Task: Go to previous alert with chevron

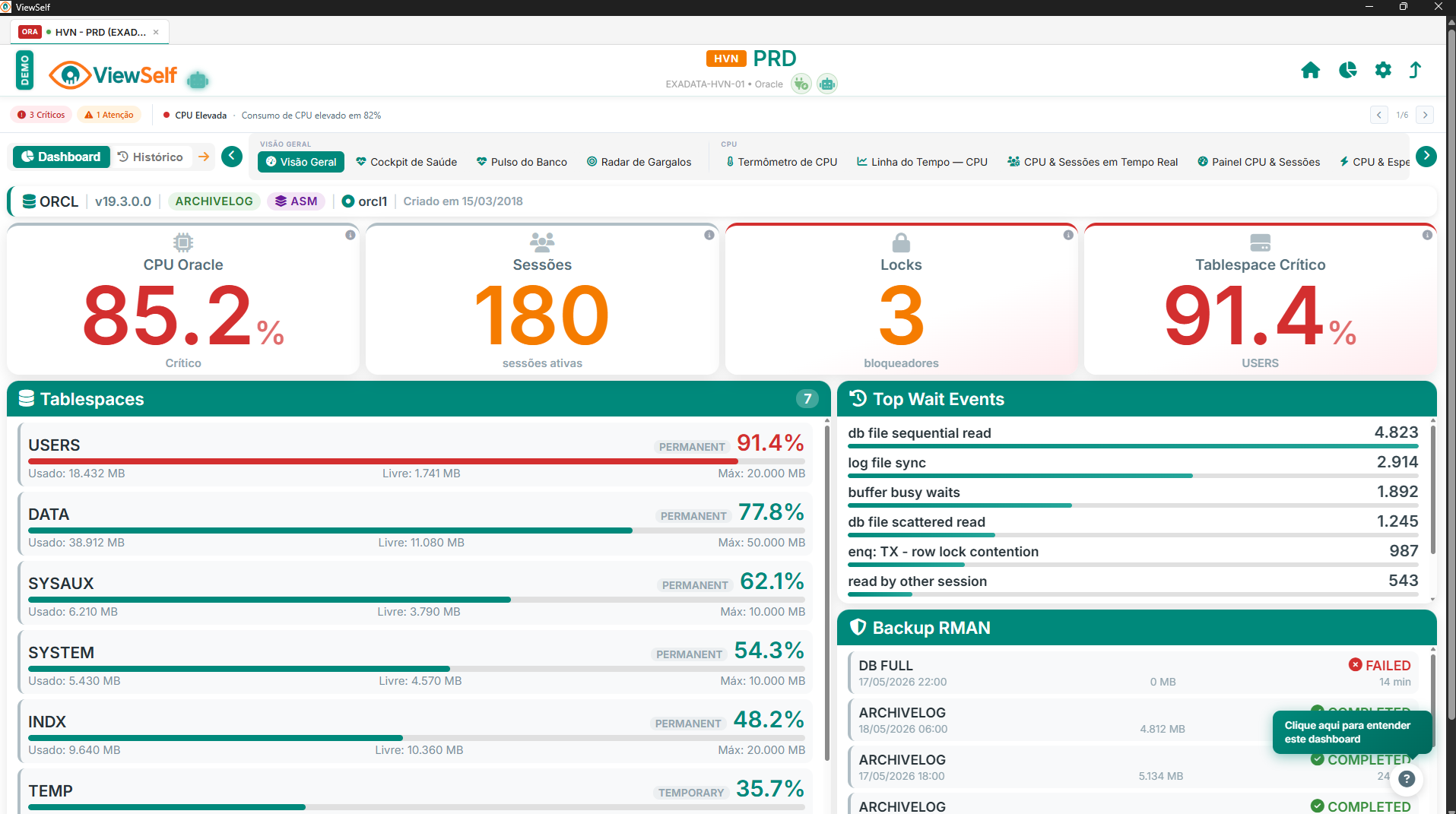Action: (x=1378, y=115)
